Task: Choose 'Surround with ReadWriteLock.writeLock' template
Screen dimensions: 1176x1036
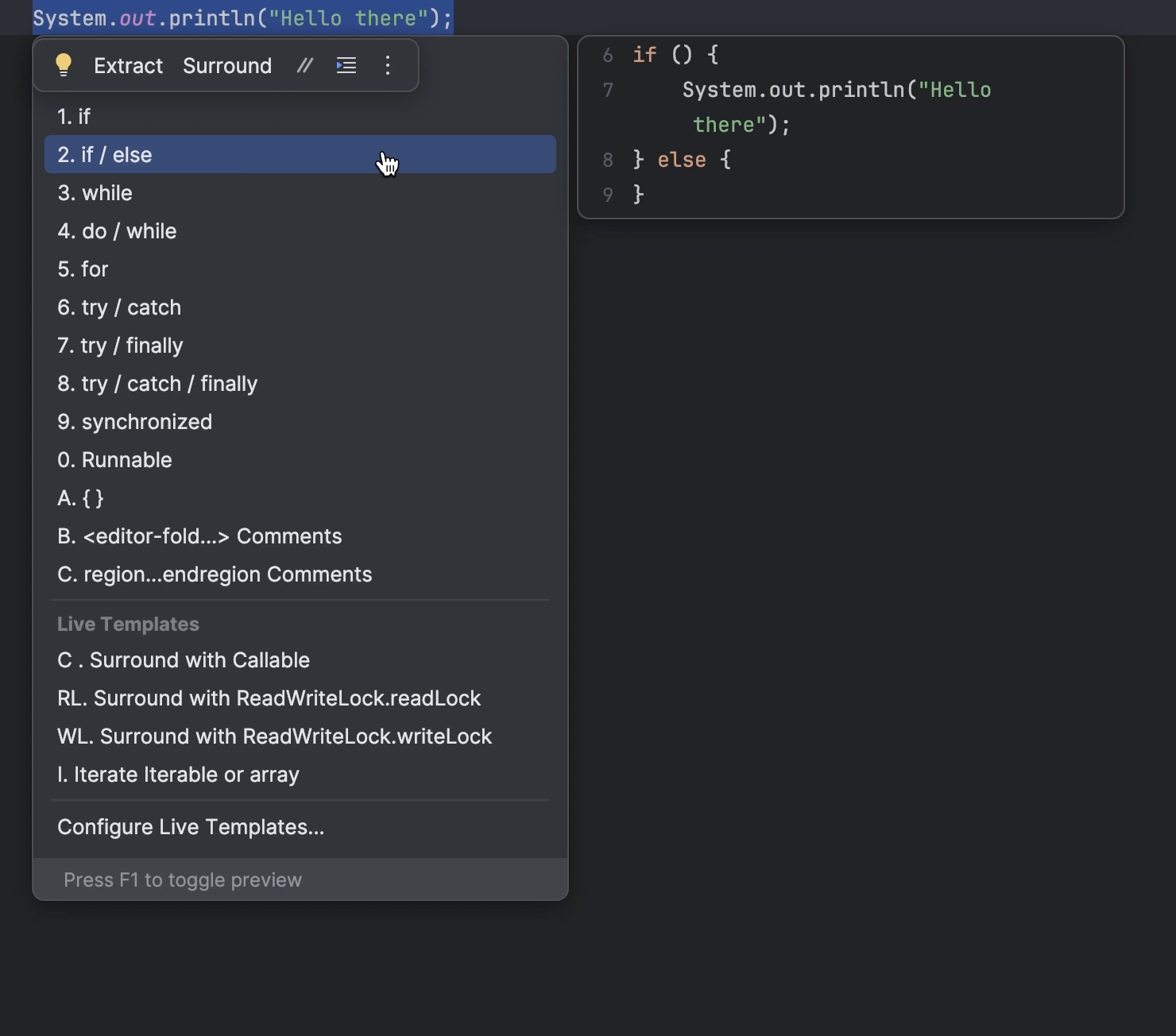Action: tap(274, 736)
